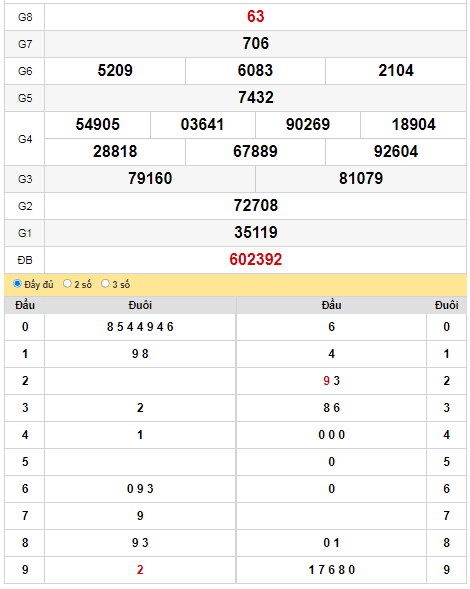Click G4 number 28818

tap(115, 152)
